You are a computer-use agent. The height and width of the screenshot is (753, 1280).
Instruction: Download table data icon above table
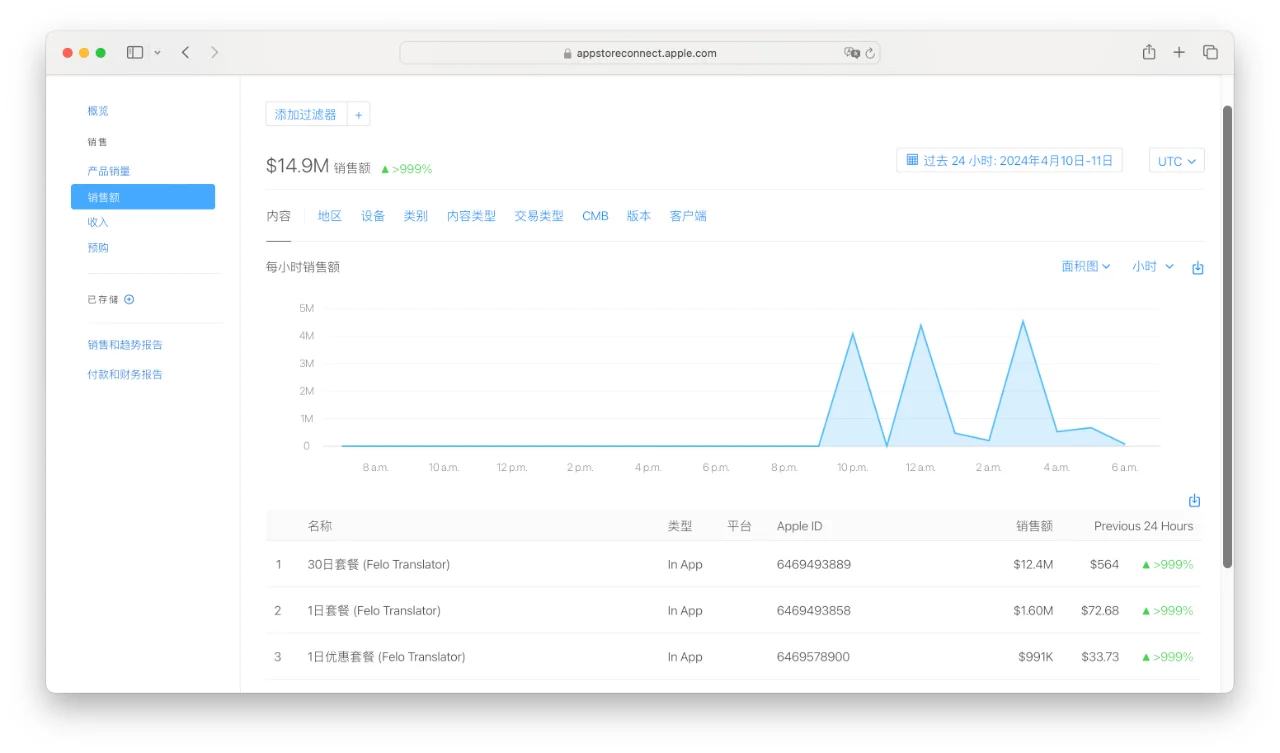pos(1194,500)
